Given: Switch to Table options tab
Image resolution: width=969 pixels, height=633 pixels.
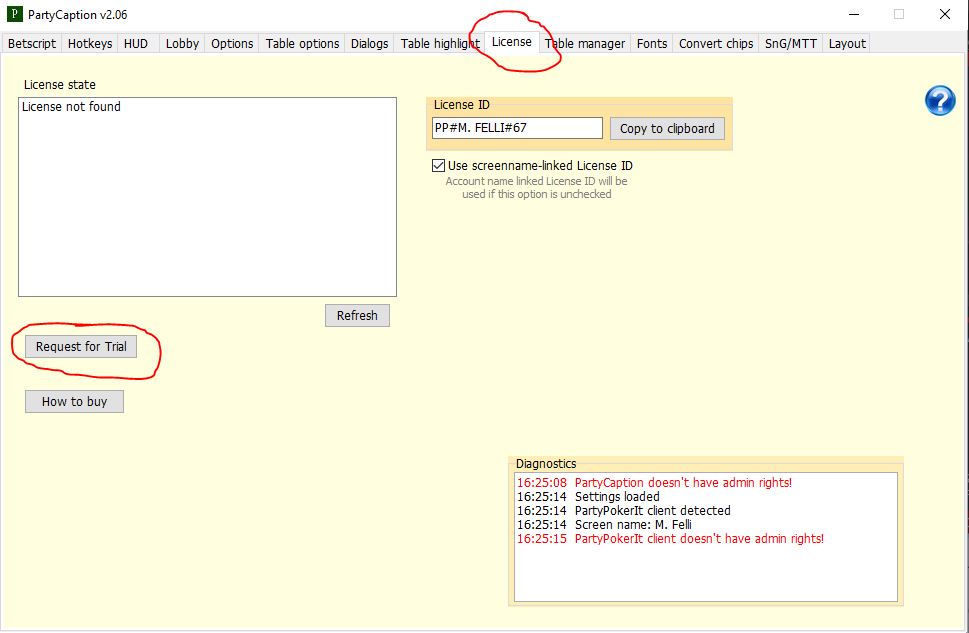Looking at the screenshot, I should click(x=302, y=43).
